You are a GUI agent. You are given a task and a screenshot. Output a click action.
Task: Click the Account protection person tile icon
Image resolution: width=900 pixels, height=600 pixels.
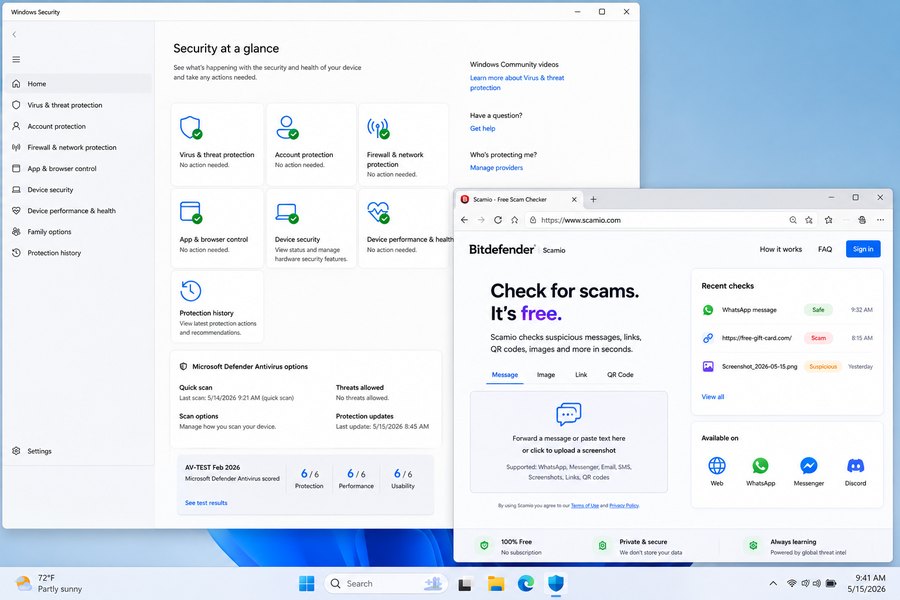point(286,127)
